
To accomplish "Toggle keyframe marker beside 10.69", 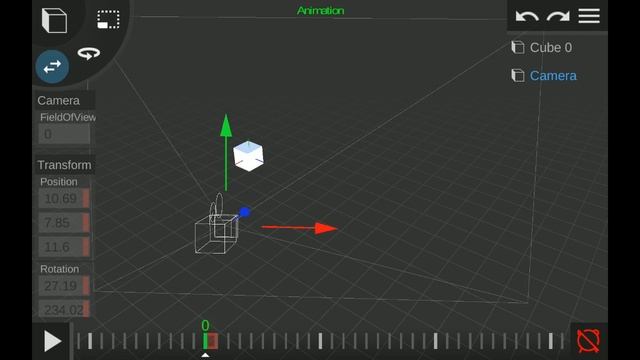I will tap(86, 199).
